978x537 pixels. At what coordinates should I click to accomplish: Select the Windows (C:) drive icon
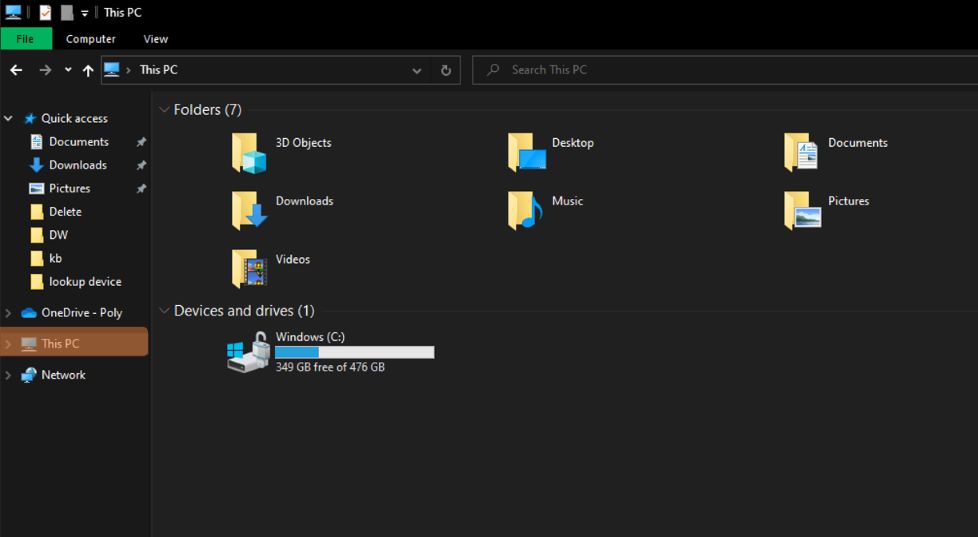(248, 352)
